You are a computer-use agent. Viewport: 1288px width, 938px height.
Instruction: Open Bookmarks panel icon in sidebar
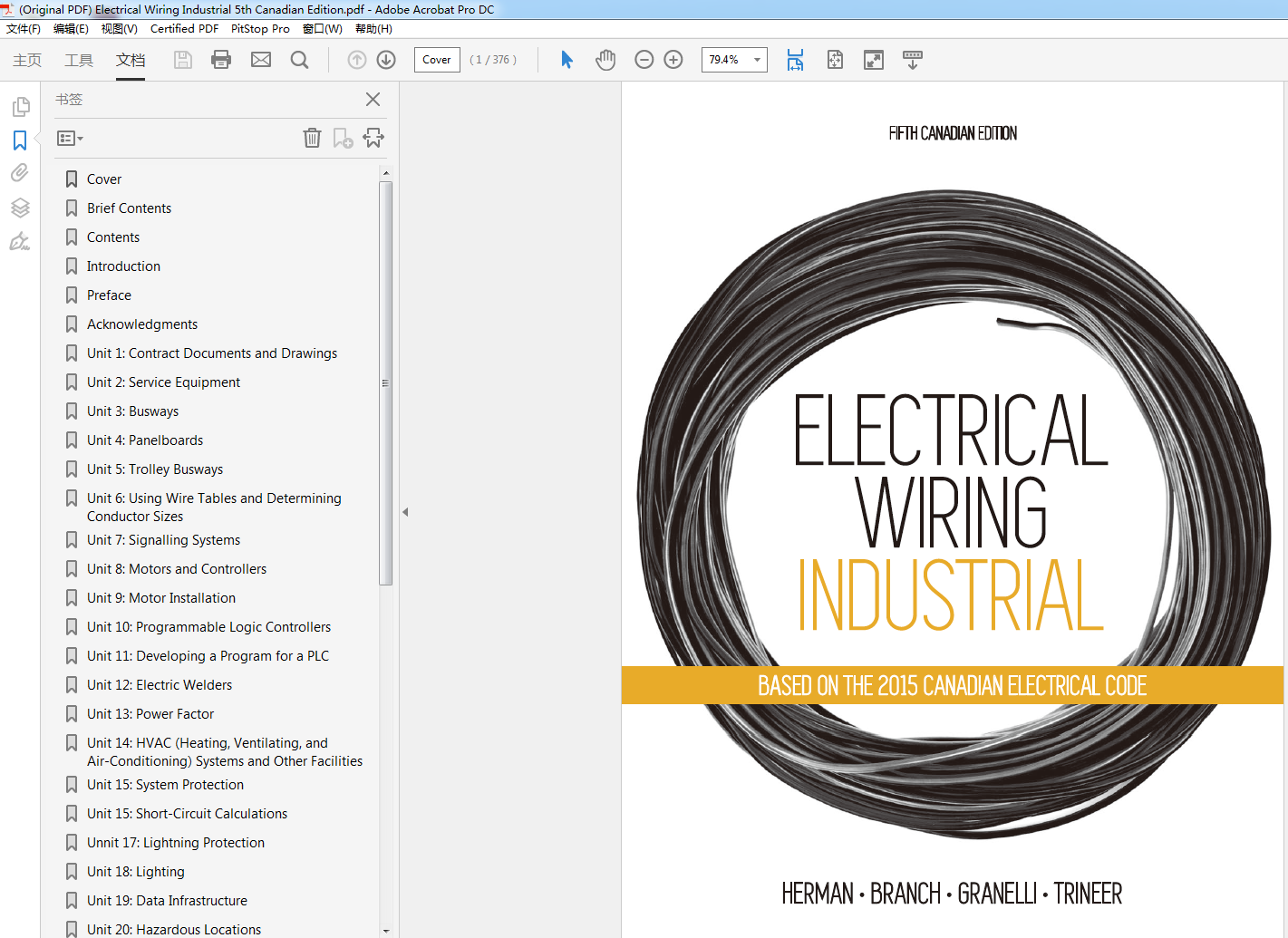(x=20, y=140)
